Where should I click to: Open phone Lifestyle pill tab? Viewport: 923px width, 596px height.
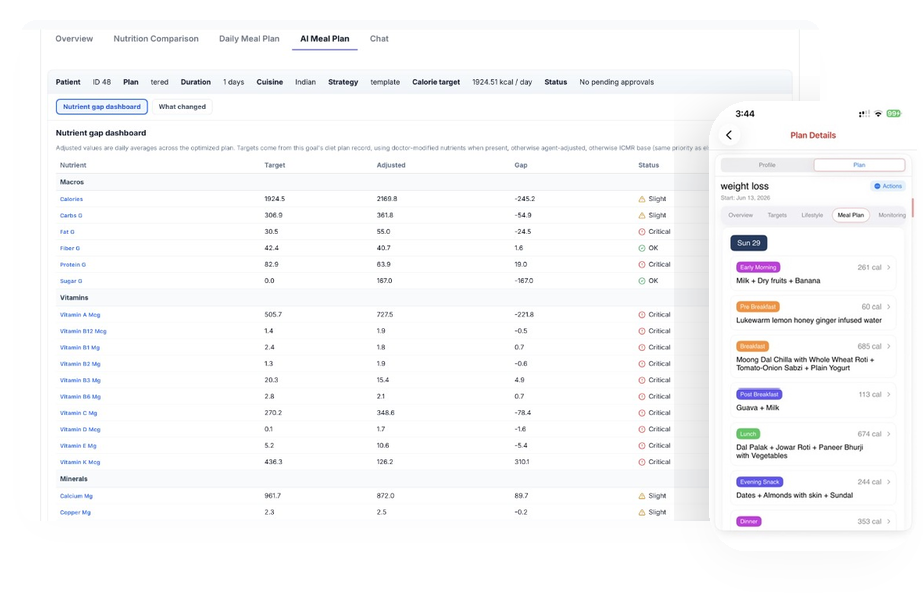(812, 215)
